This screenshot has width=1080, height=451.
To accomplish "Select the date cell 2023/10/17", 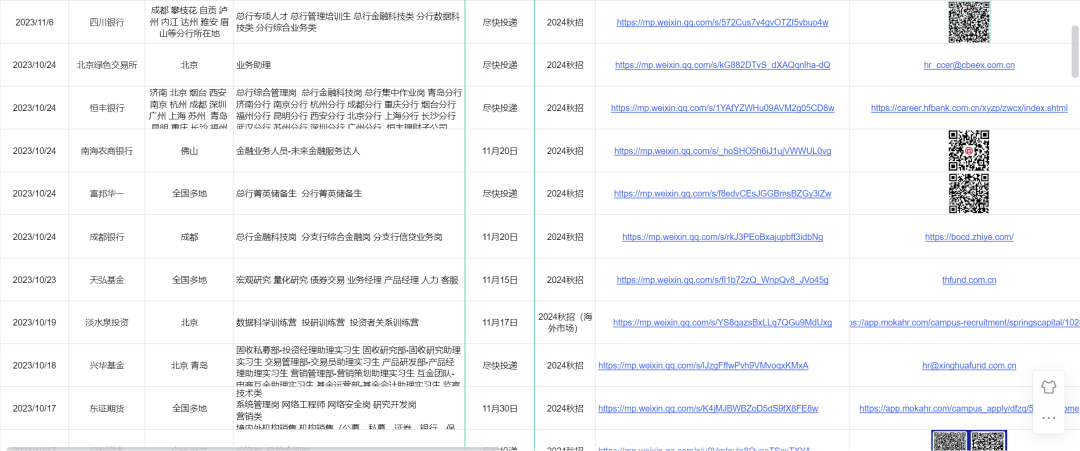I will click(x=33, y=408).
